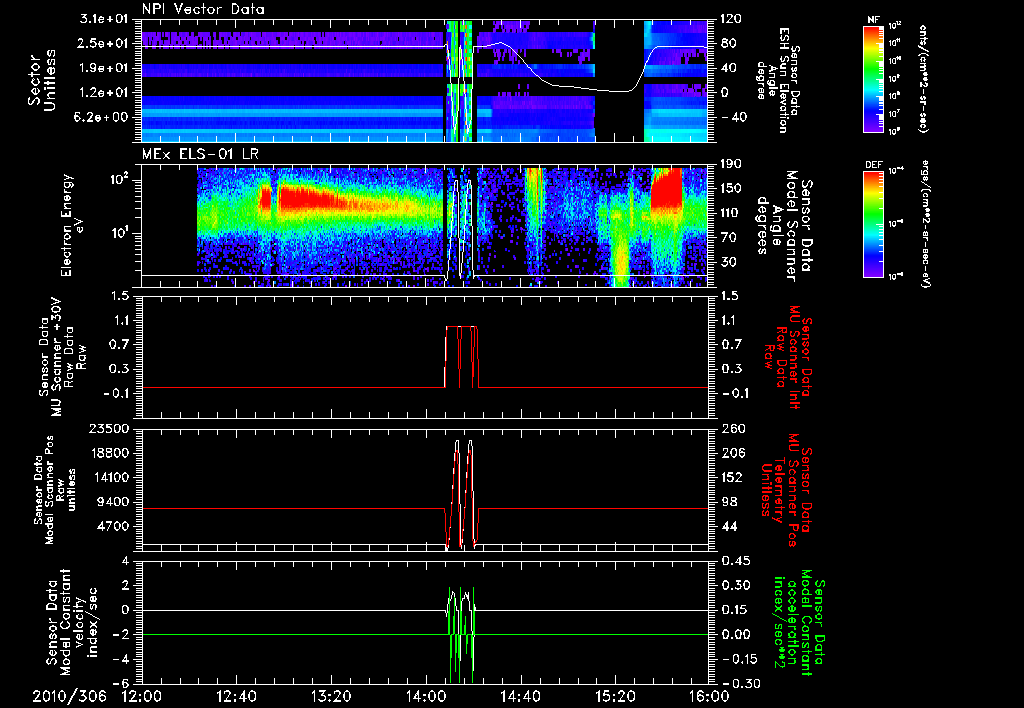The height and width of the screenshot is (708, 1024).
Task: Click the 14:40 time axis label
Action: [520, 696]
